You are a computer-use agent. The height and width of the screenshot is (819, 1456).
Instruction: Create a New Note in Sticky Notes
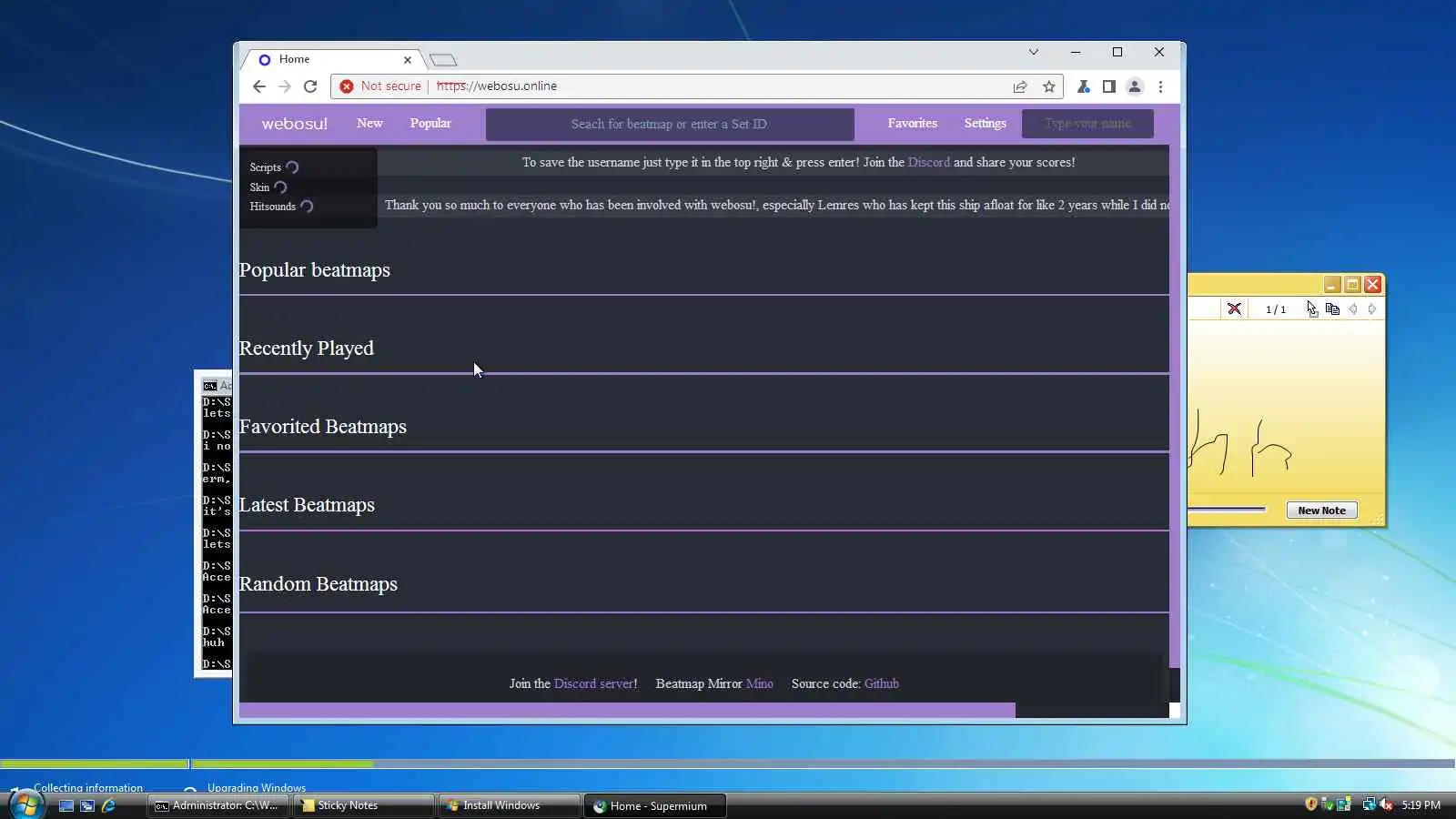pyautogui.click(x=1321, y=511)
